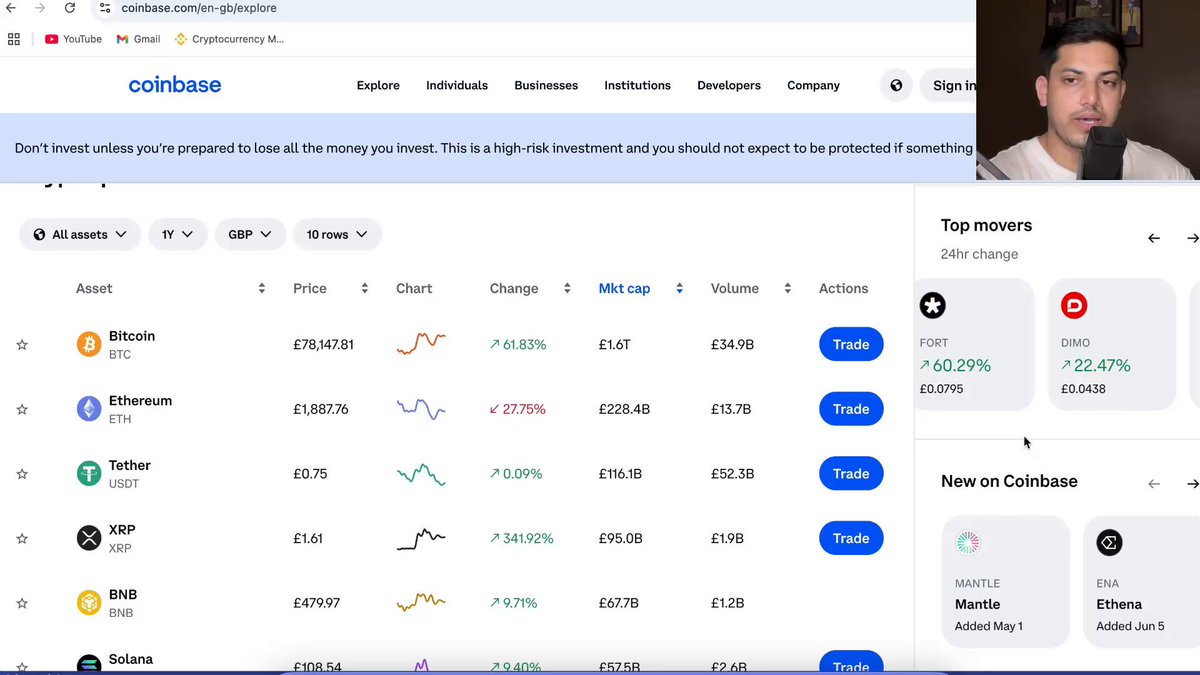Expand the GBP currency dropdown
Image resolution: width=1200 pixels, height=675 pixels.
pyautogui.click(x=250, y=234)
